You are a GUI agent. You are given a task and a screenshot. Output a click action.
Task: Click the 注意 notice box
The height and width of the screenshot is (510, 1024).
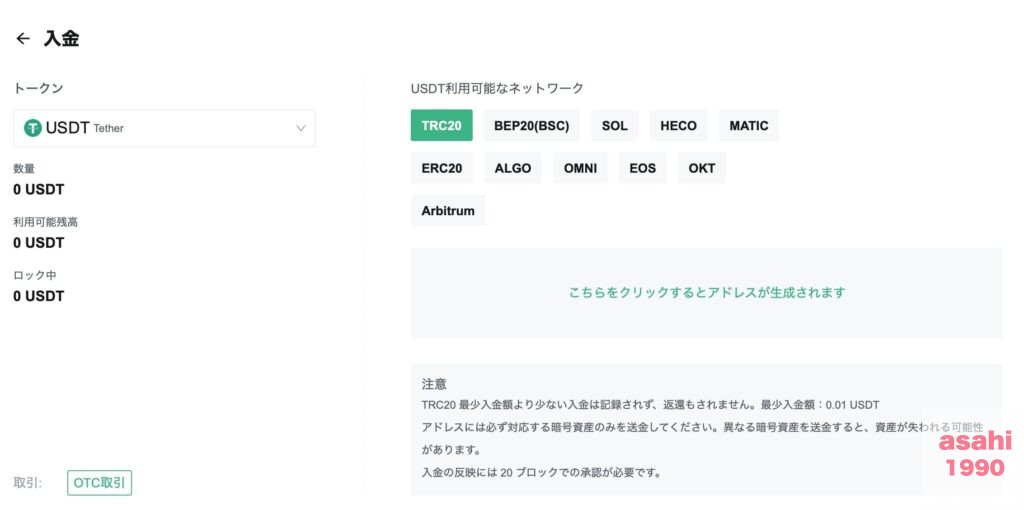point(707,428)
